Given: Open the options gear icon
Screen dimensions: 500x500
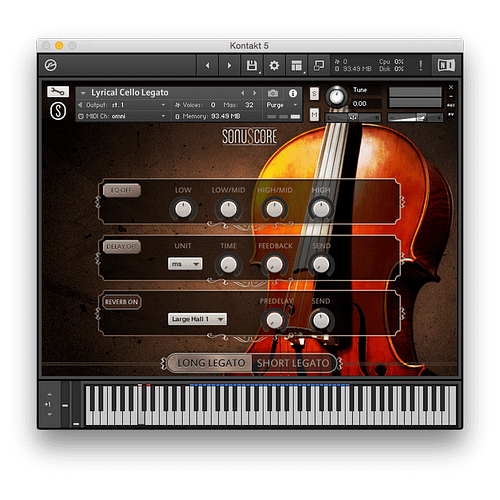Looking at the screenshot, I should (x=274, y=65).
